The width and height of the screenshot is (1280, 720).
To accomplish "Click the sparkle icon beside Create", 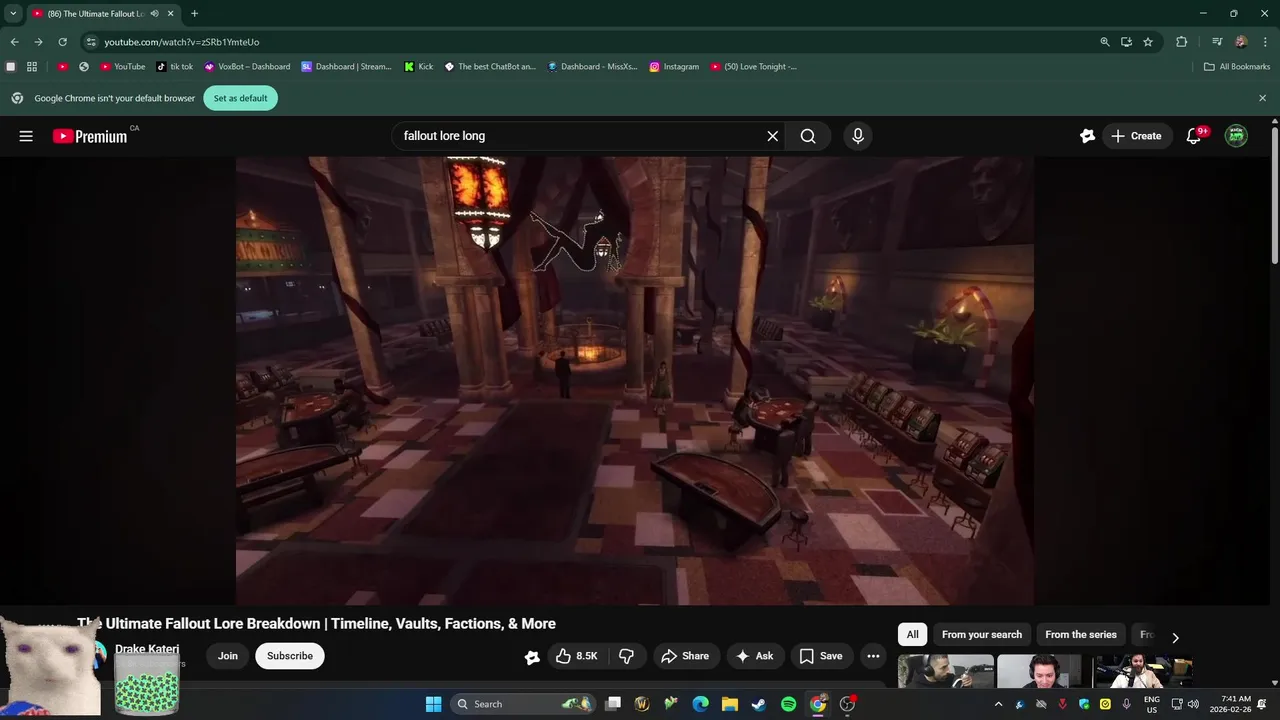I will click(x=1087, y=136).
